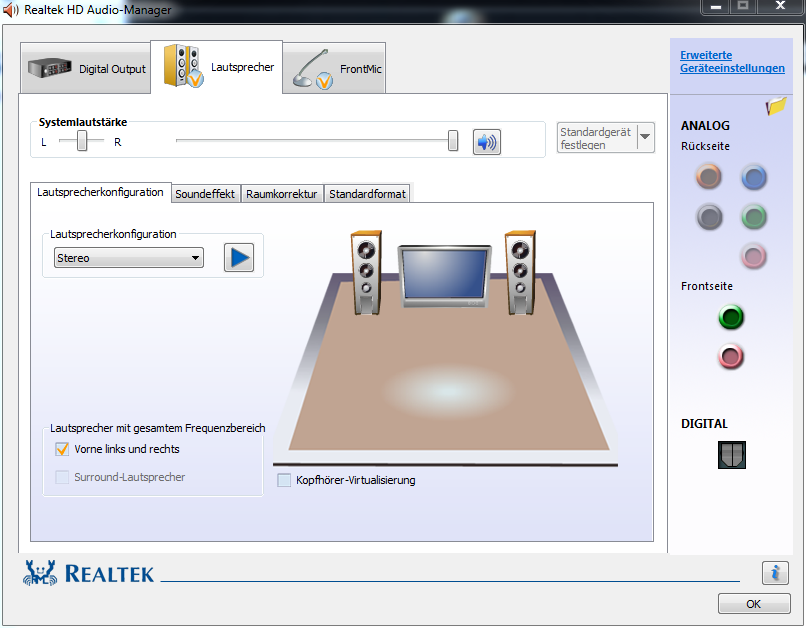Click the pink front-panel microphone jack
This screenshot has width=806, height=628.
pyautogui.click(x=730, y=356)
